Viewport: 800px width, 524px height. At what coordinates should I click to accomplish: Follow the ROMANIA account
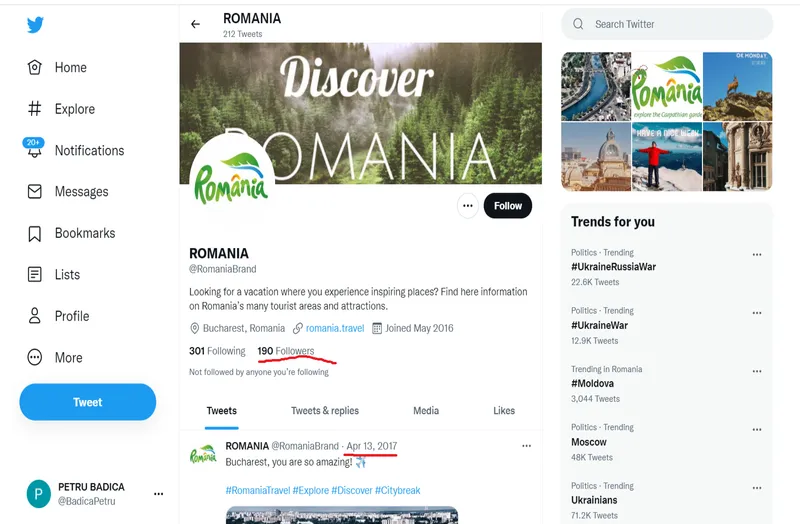(x=508, y=206)
